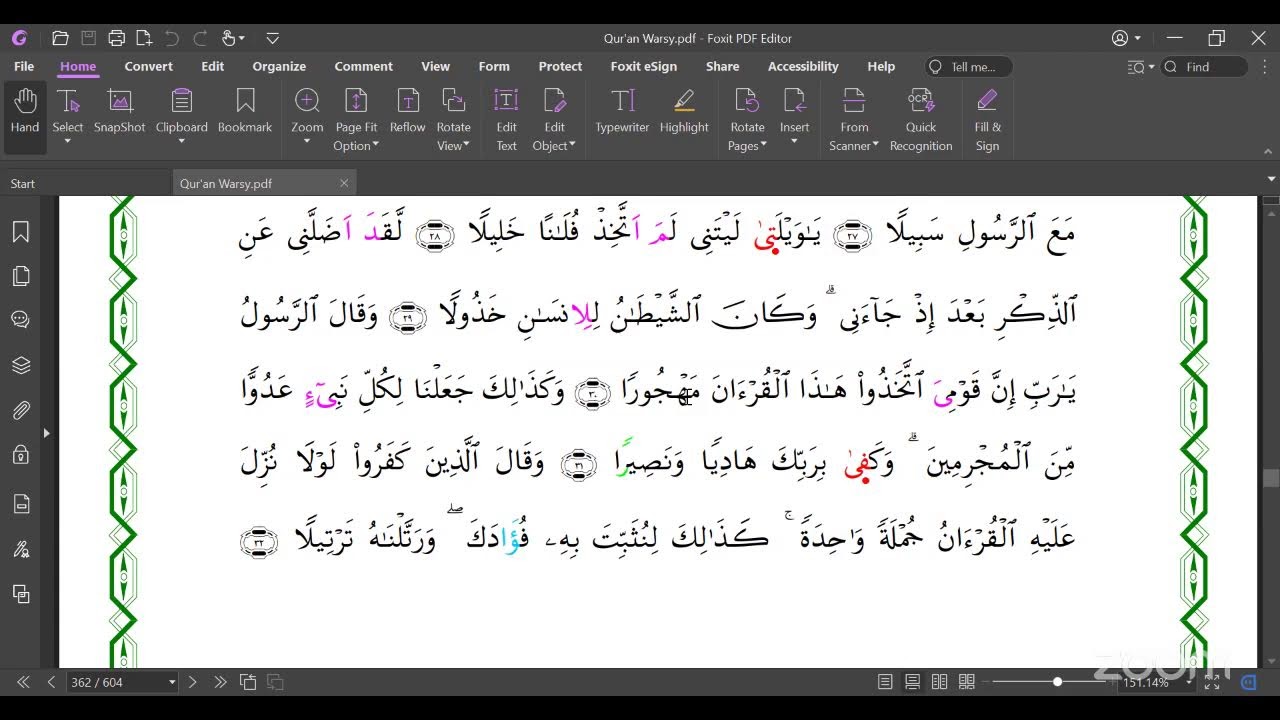Jump to the last page
The height and width of the screenshot is (720, 1280).
click(220, 682)
